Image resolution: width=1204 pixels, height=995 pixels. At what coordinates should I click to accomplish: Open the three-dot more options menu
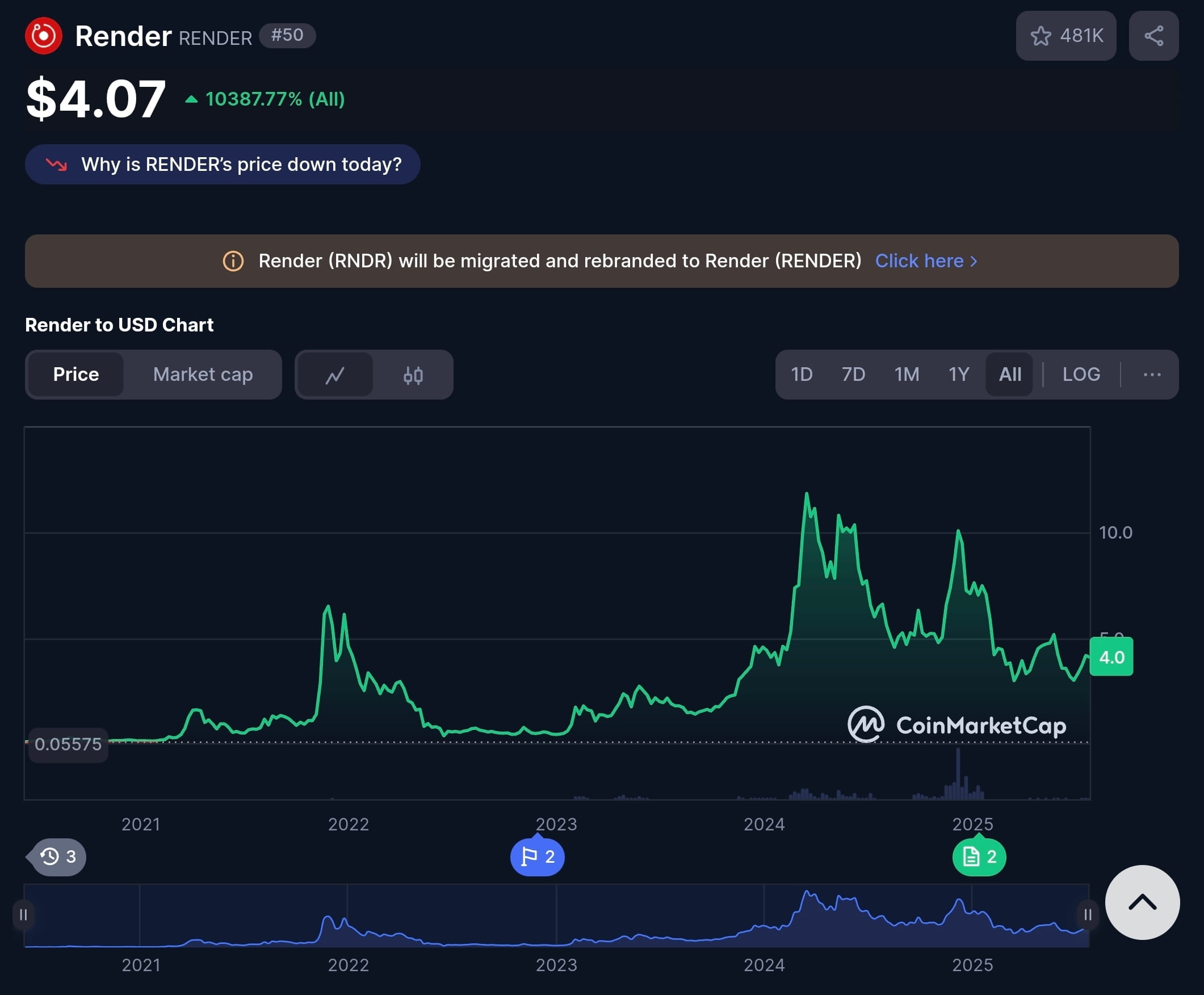(1151, 375)
